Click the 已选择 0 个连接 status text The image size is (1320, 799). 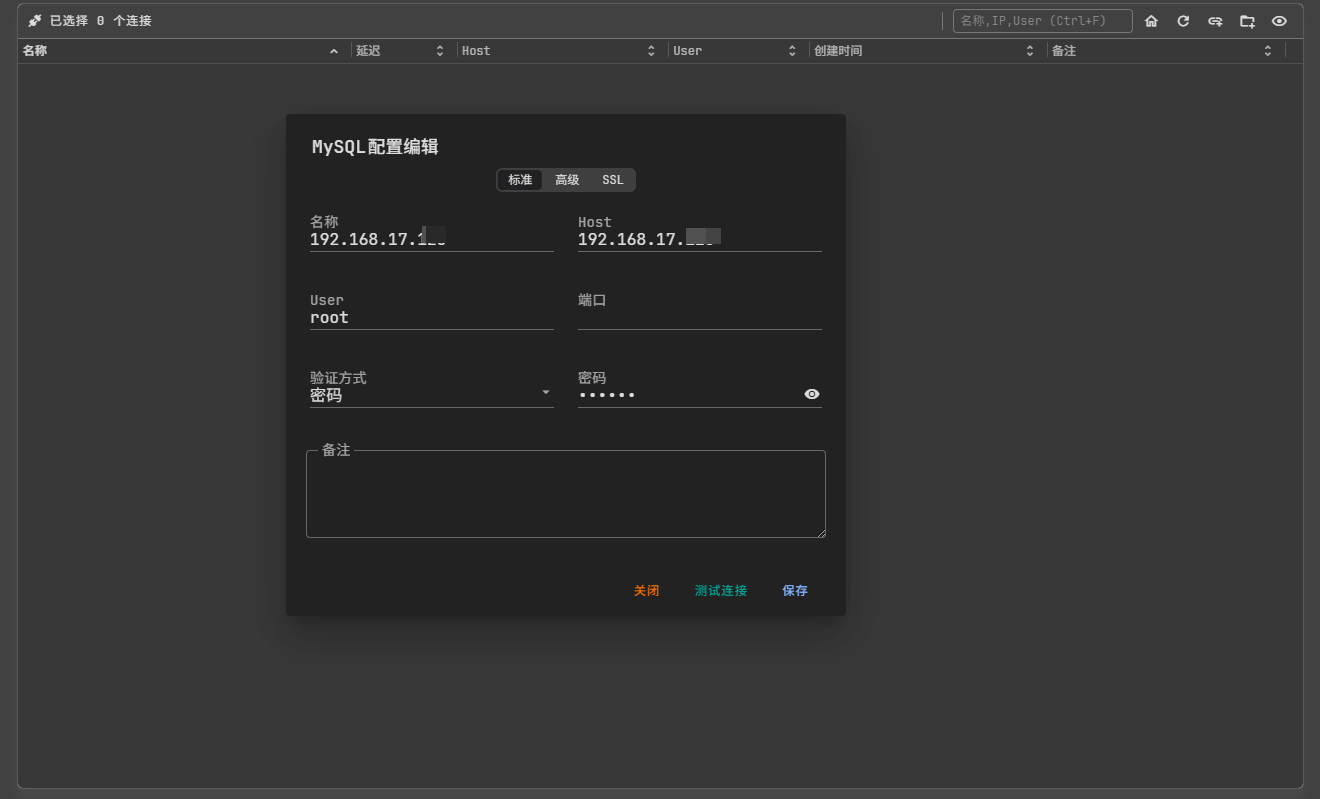(101, 21)
